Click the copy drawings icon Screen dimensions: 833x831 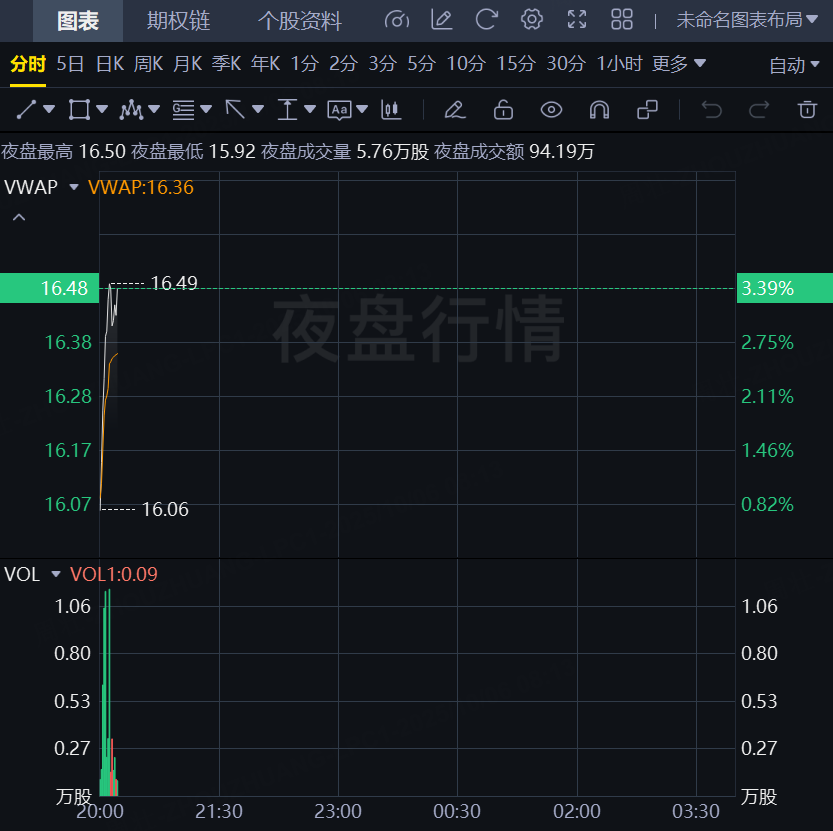(648, 109)
